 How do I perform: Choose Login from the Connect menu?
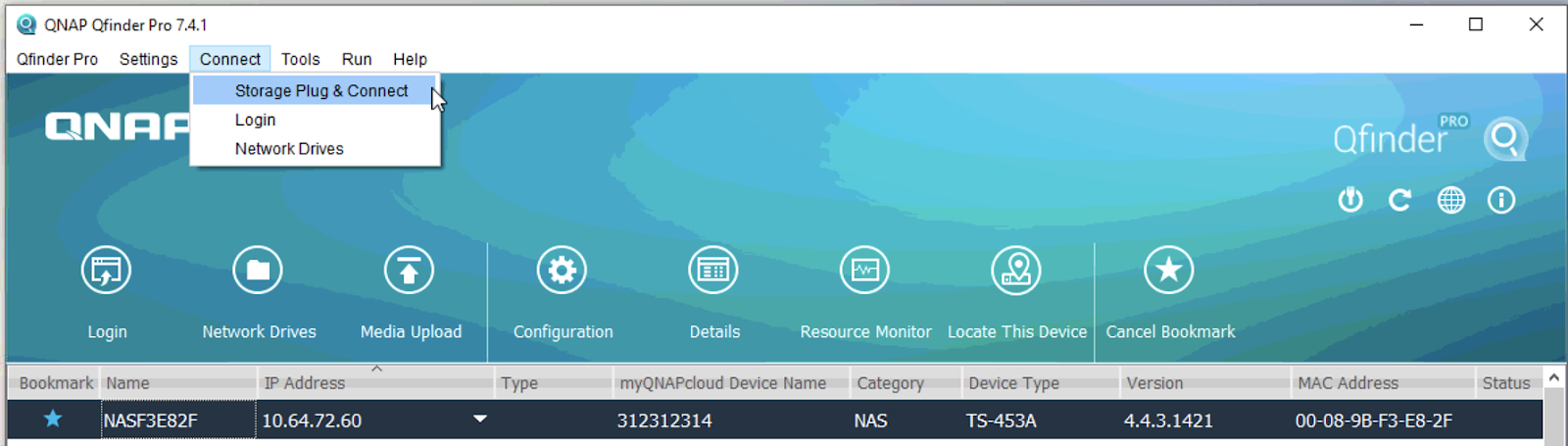pos(315,120)
